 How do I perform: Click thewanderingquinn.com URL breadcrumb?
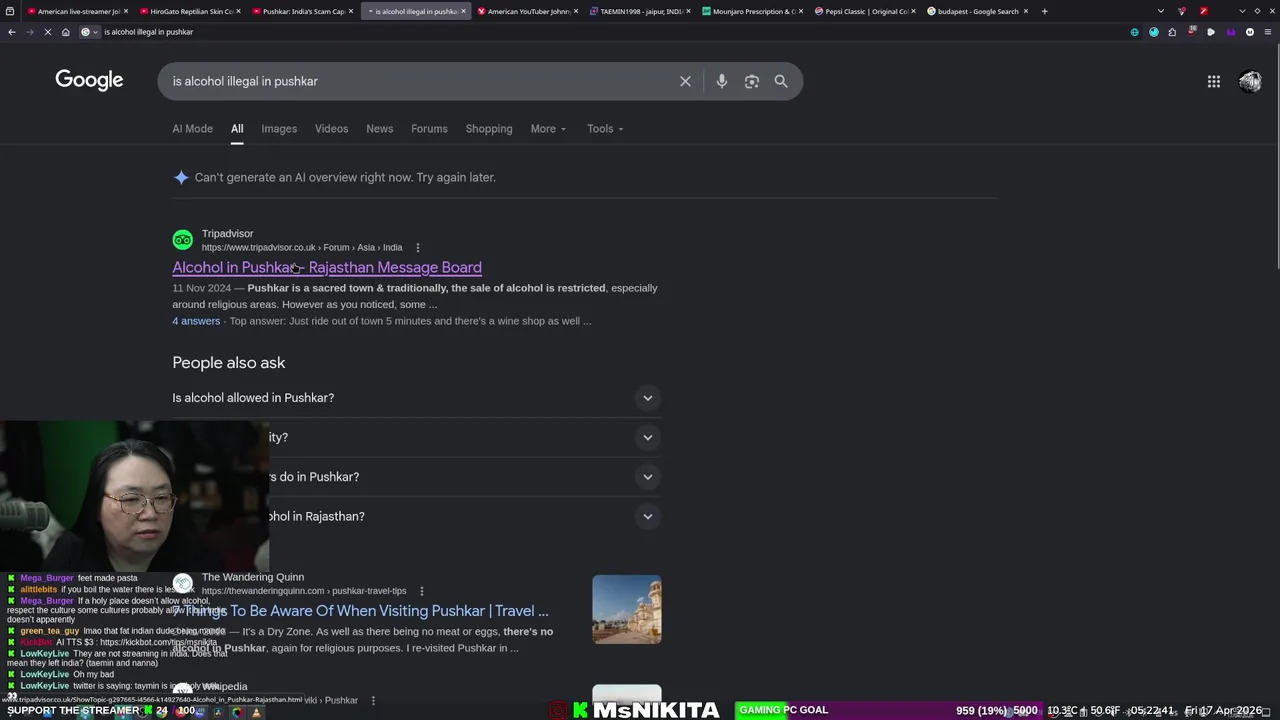pos(304,591)
